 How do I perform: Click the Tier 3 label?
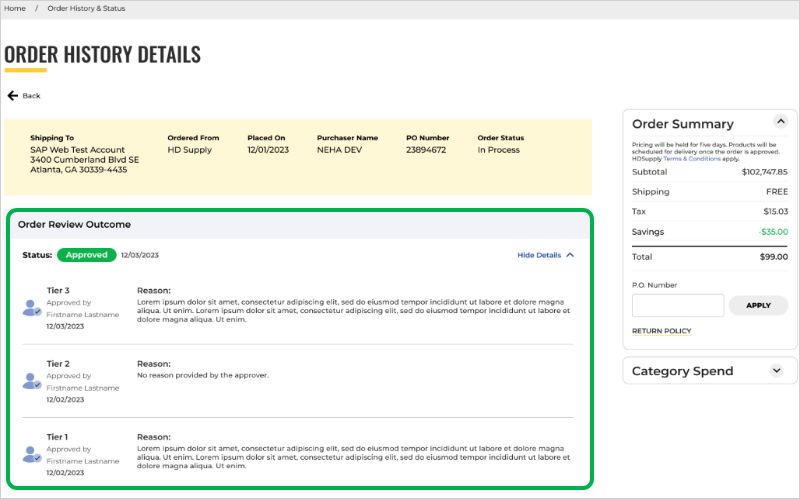58,290
